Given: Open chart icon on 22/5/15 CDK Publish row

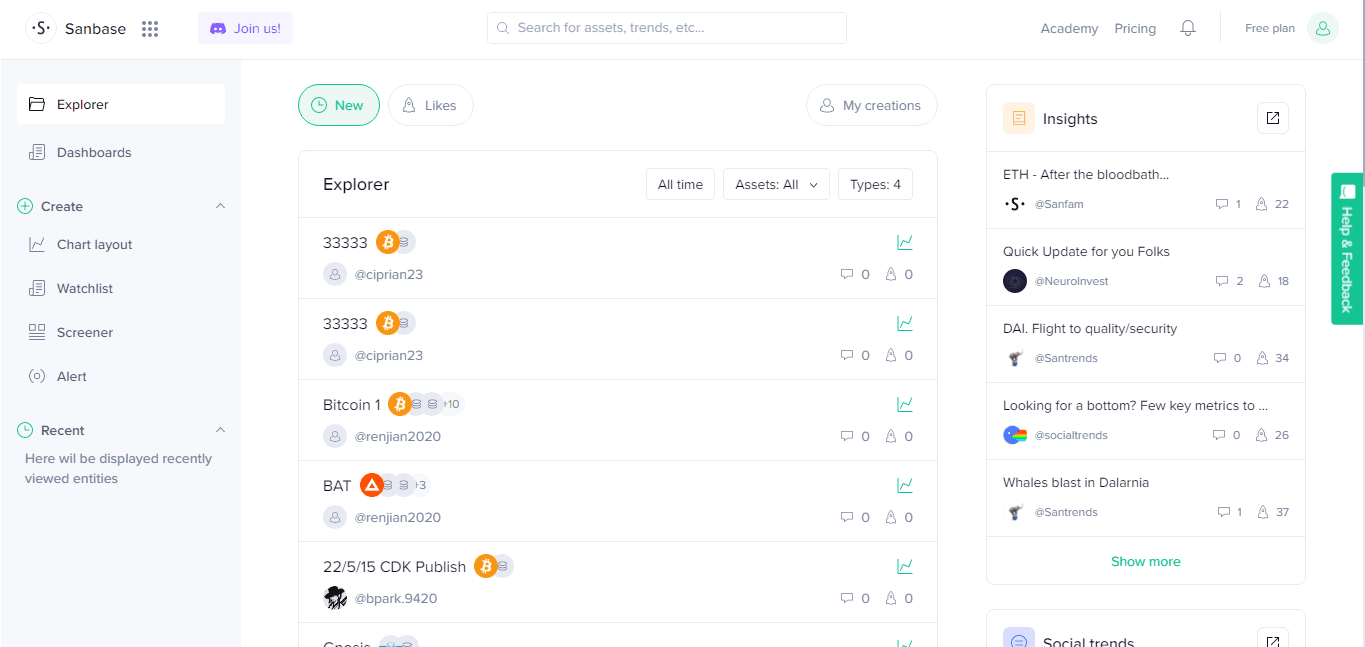Looking at the screenshot, I should (x=905, y=566).
